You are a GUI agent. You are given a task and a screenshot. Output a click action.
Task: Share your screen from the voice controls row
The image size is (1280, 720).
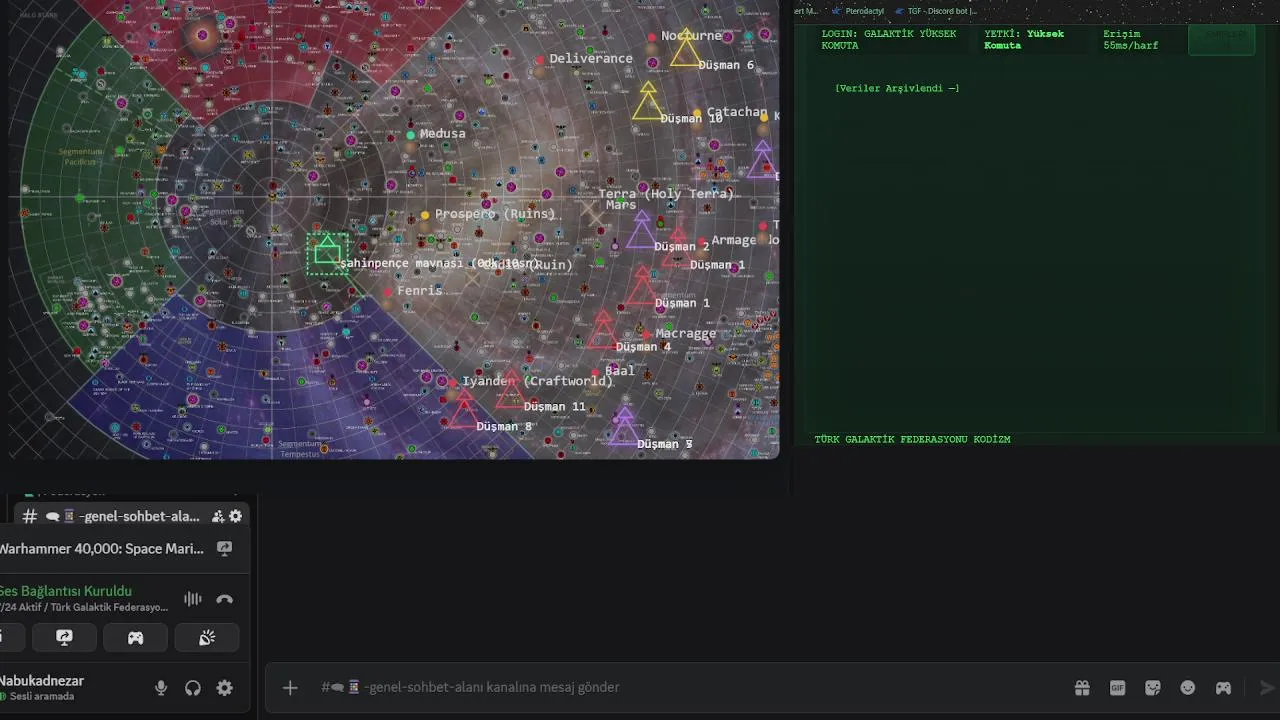pos(64,638)
